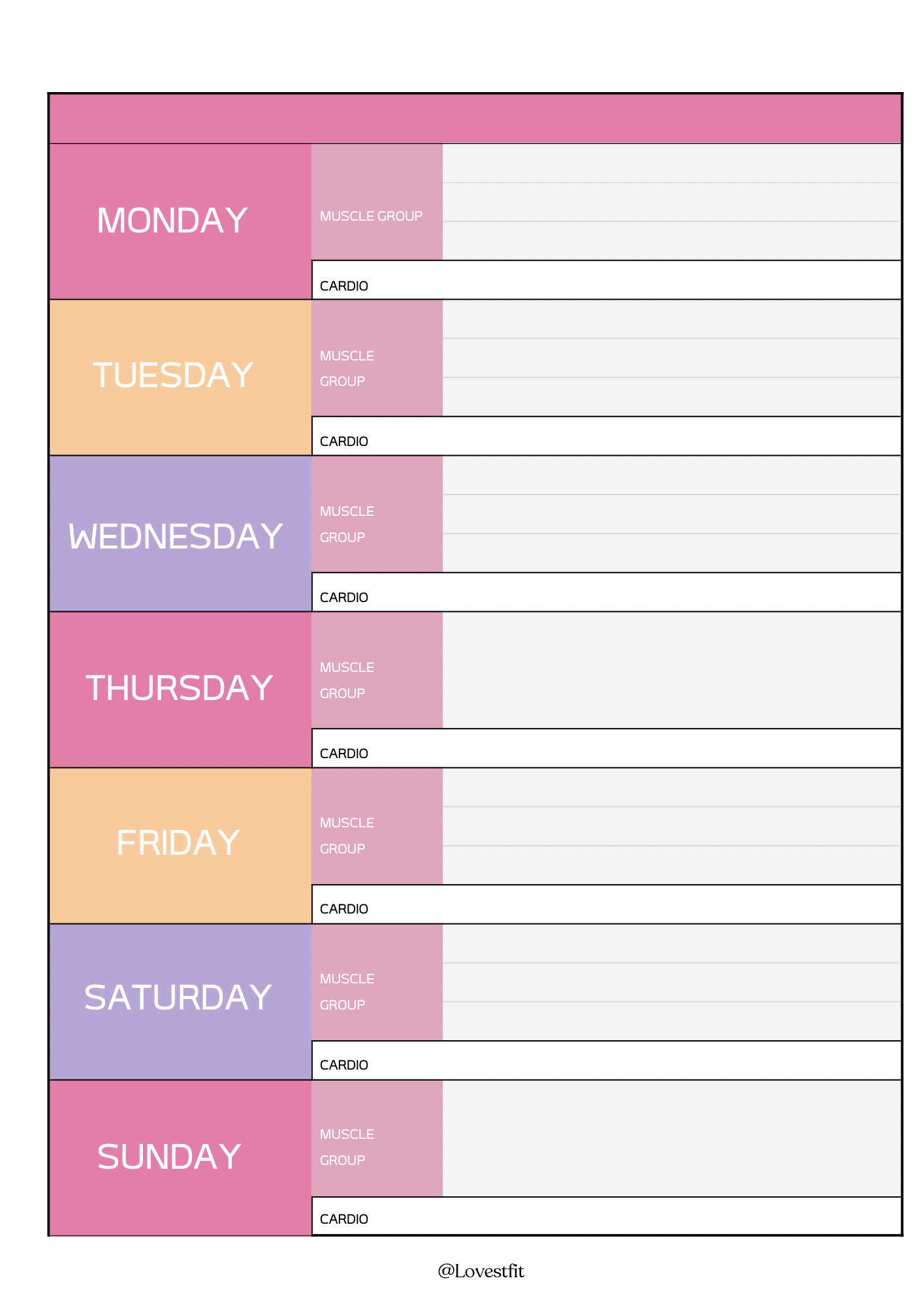Screen dimensions: 924x1306
Task: Click Tuesday's CARDIO entry row
Action: 606,436
